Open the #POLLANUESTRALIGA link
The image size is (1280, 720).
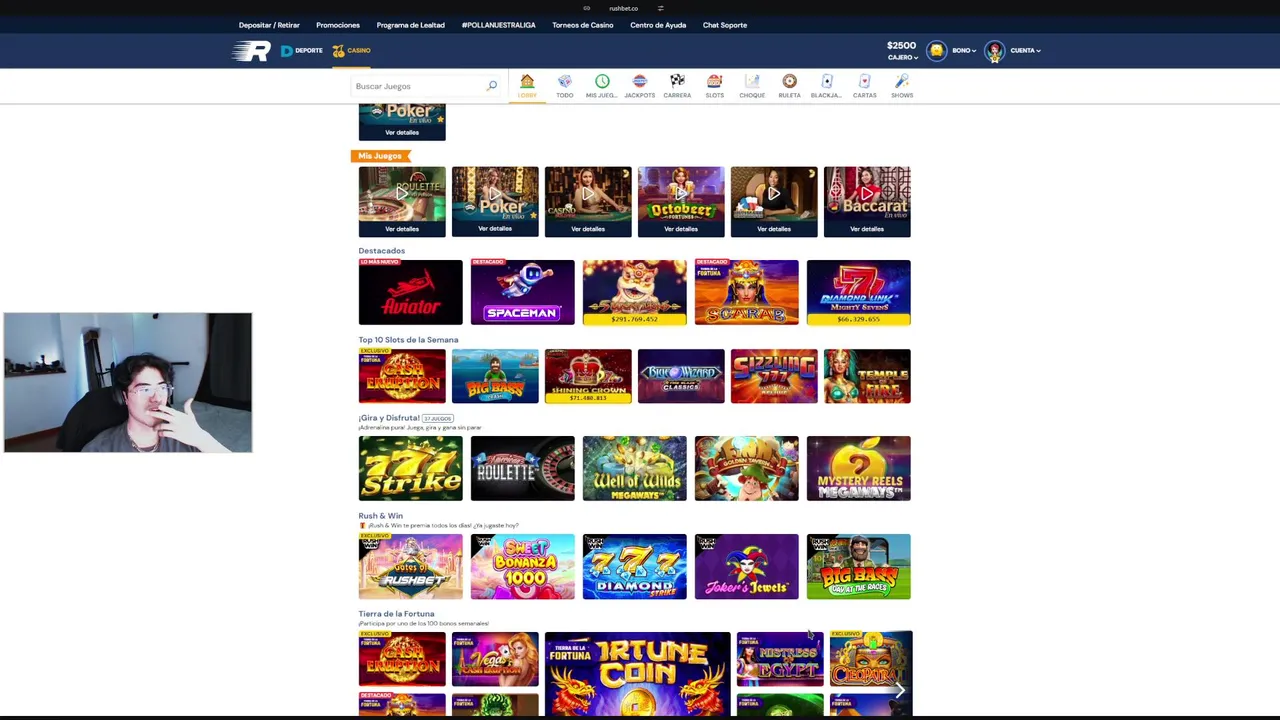pos(499,25)
